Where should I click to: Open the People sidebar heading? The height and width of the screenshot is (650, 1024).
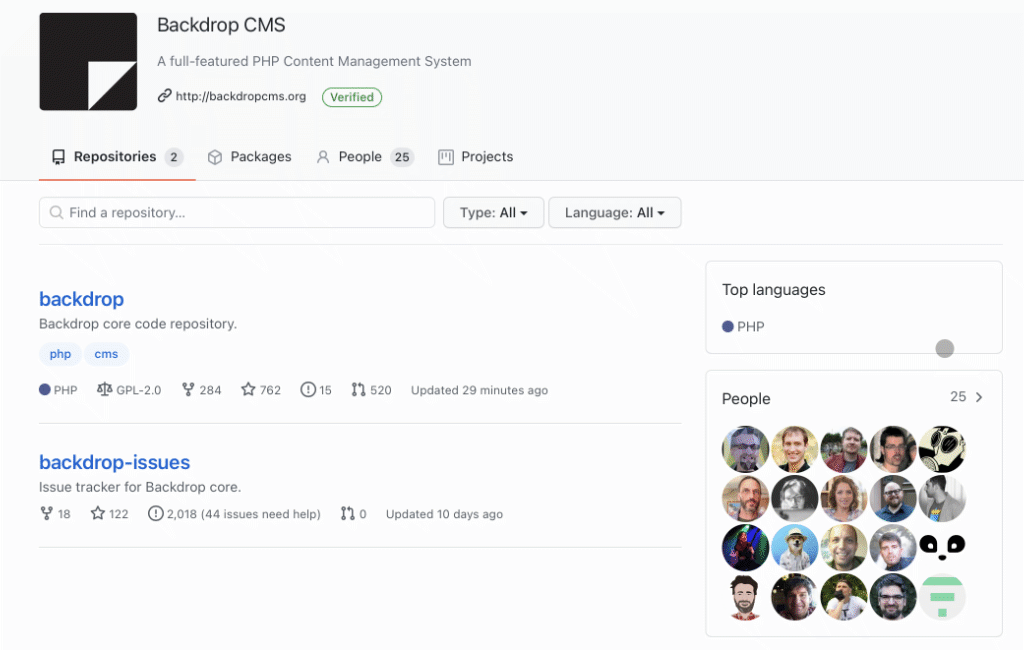click(746, 398)
